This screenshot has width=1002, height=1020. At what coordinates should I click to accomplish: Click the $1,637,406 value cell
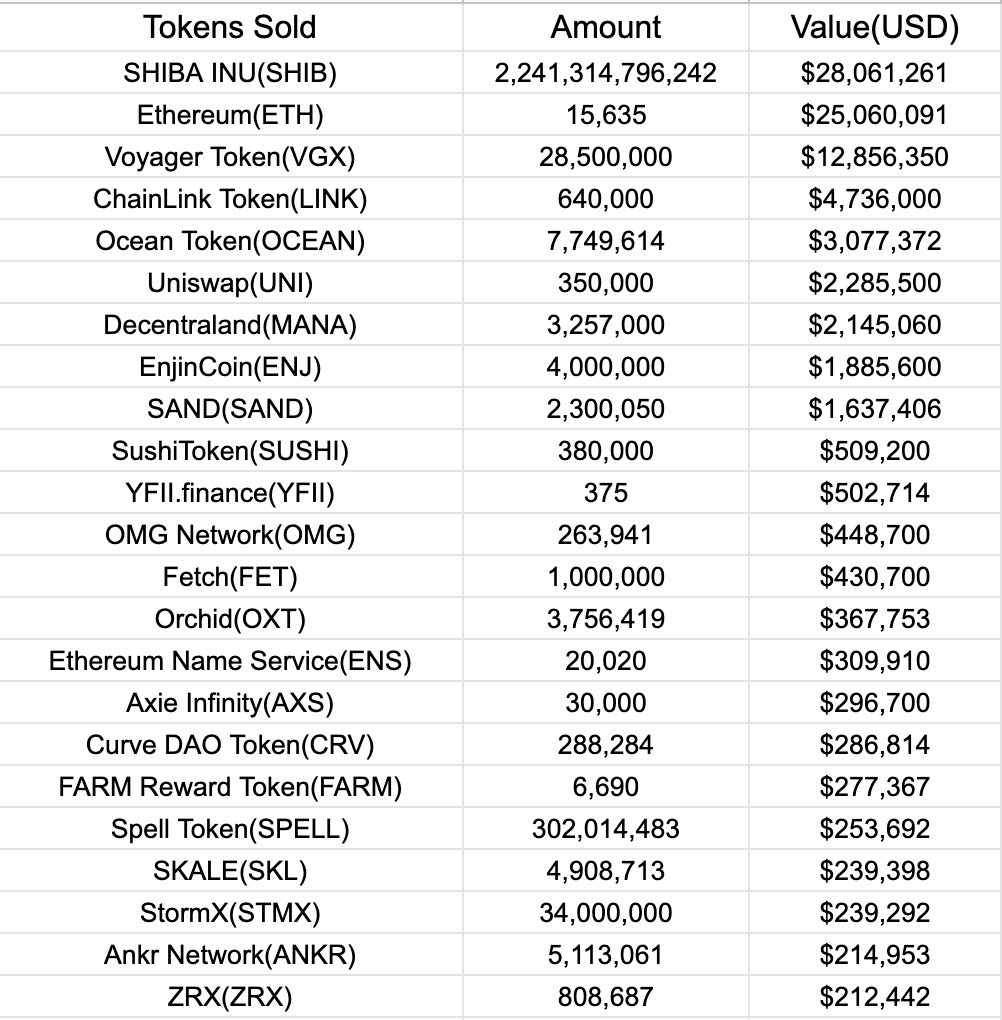[x=875, y=409]
